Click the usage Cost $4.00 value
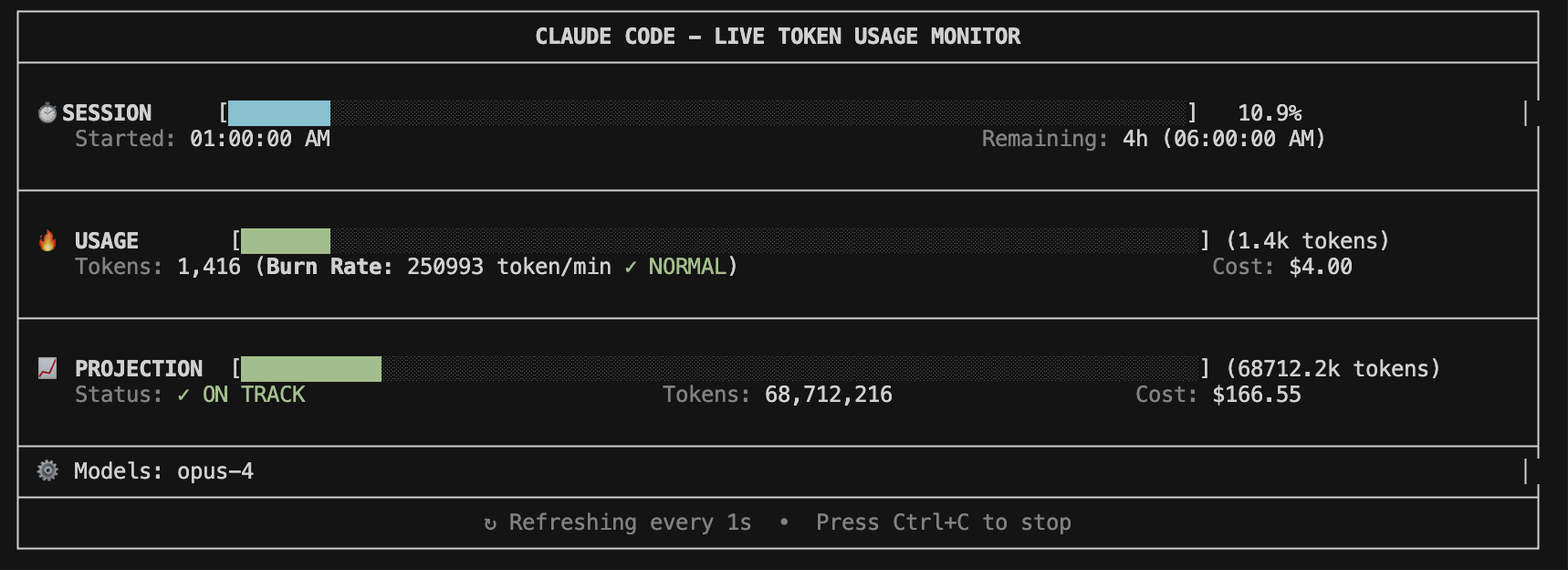Viewport: 1568px width, 570px height. [x=1321, y=267]
